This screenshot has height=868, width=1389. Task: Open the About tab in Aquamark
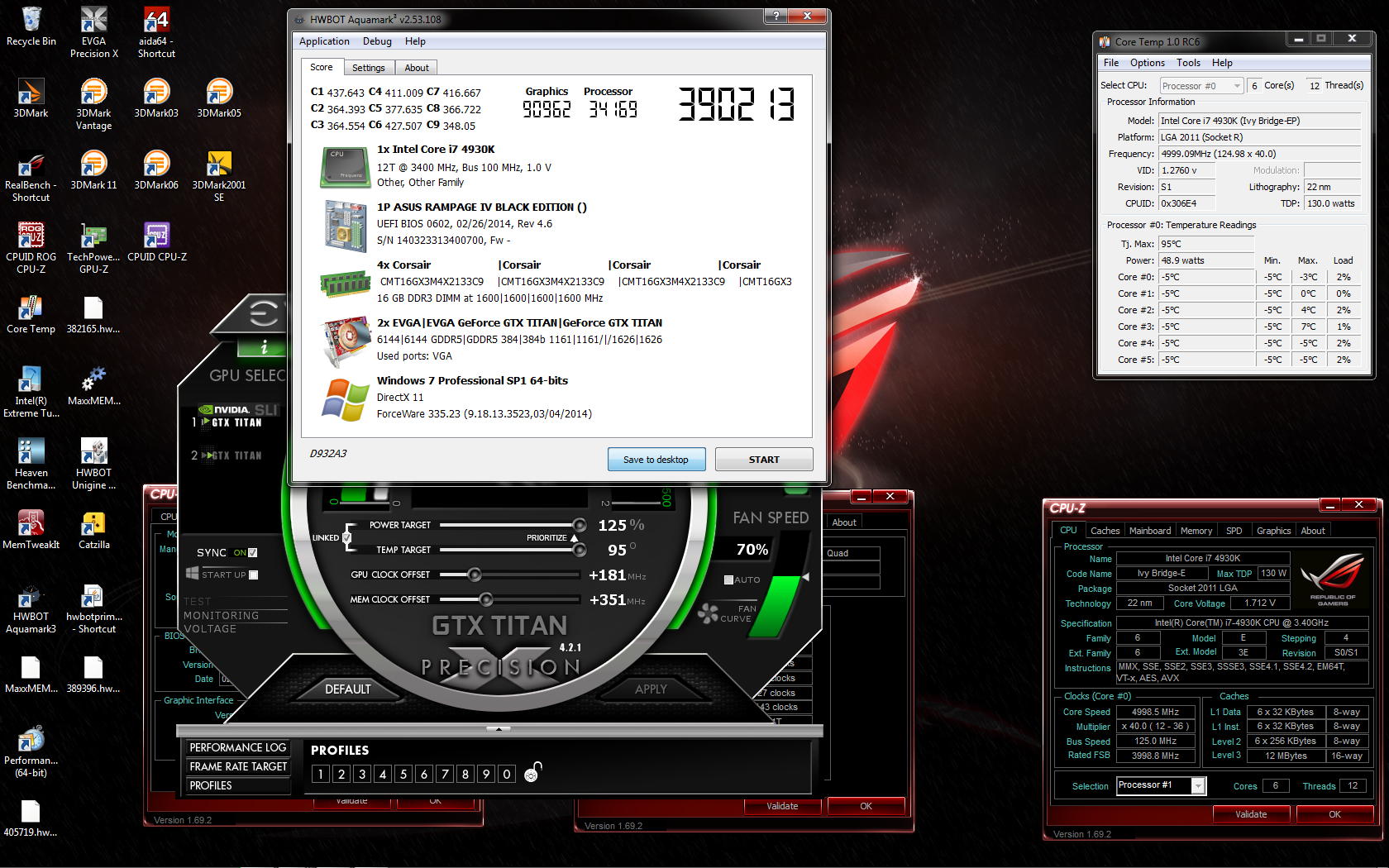click(x=417, y=68)
